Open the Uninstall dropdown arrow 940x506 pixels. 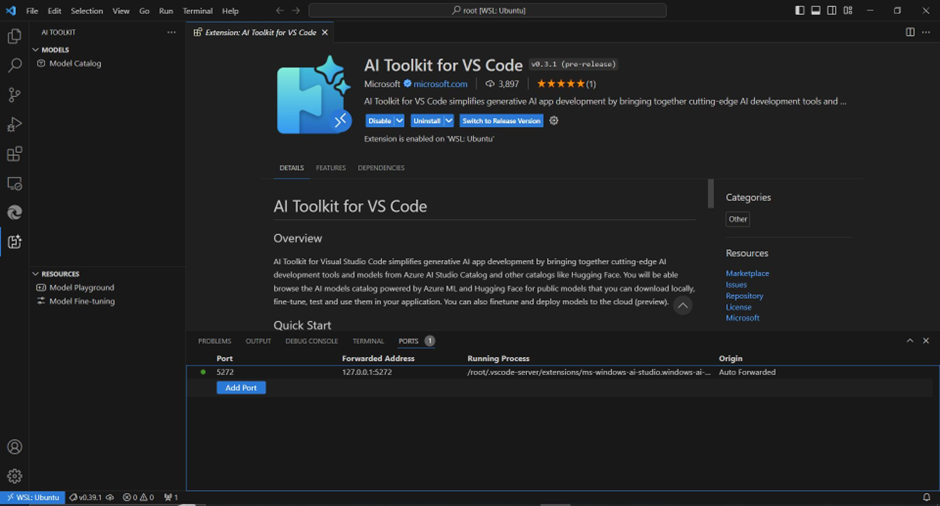coord(448,121)
